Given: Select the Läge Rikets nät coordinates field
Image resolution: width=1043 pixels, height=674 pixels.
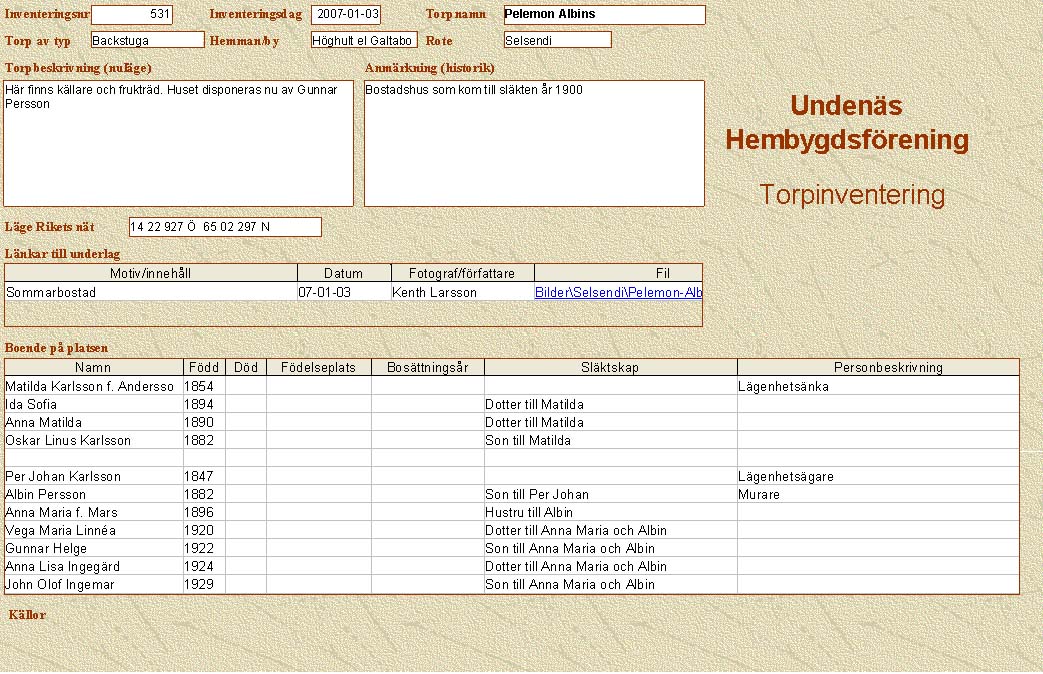Looking at the screenshot, I should [225, 227].
